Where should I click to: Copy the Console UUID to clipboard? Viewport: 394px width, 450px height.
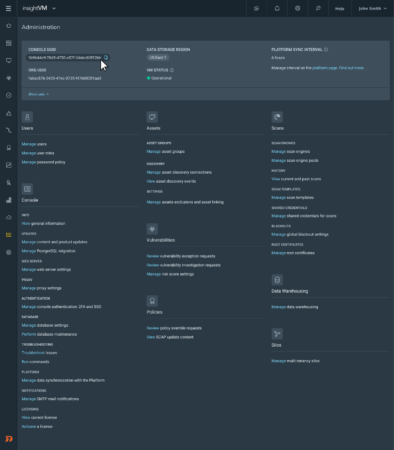pyautogui.click(x=106, y=58)
